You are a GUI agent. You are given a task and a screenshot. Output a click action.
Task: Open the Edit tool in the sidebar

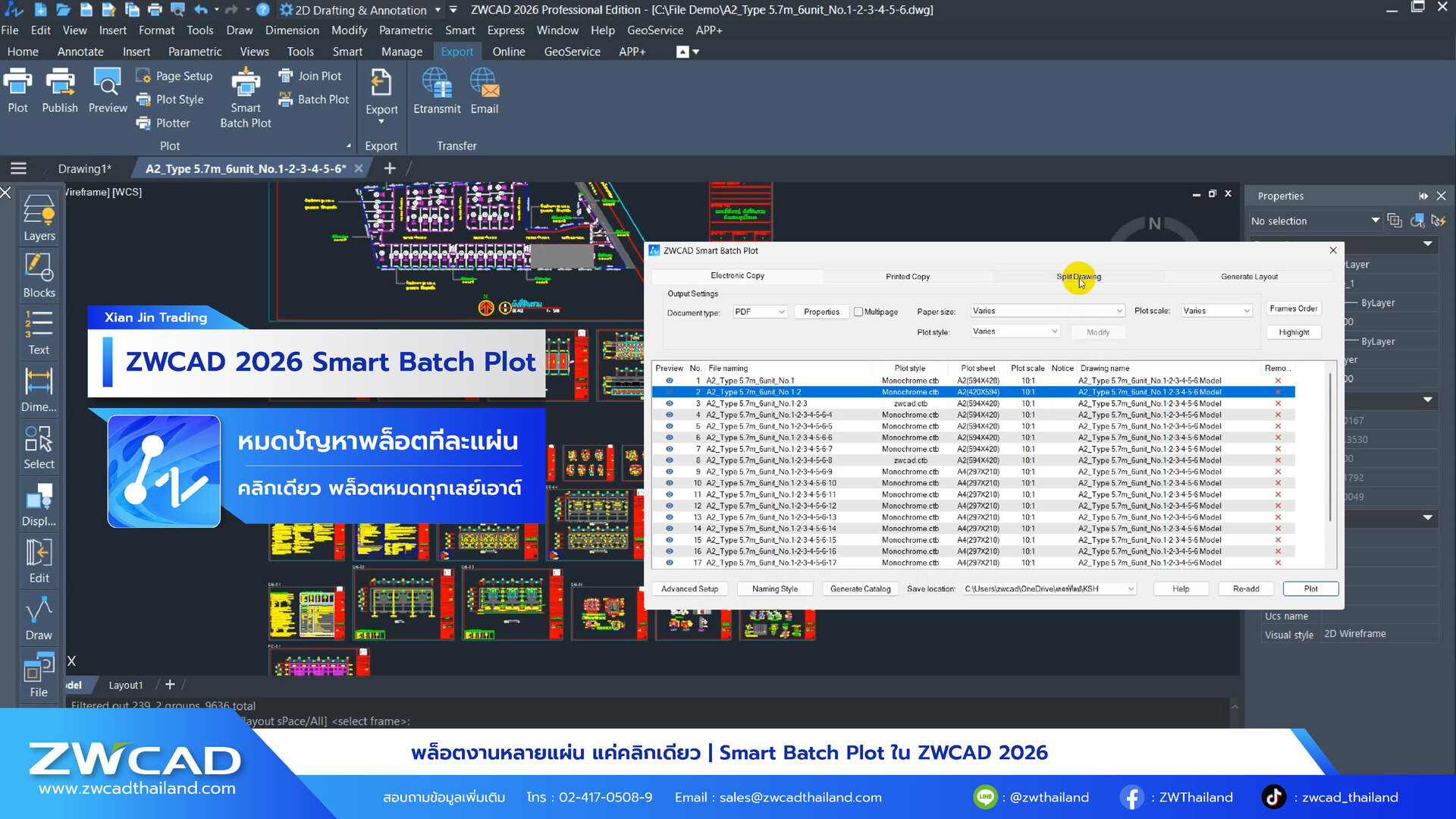pyautogui.click(x=39, y=560)
